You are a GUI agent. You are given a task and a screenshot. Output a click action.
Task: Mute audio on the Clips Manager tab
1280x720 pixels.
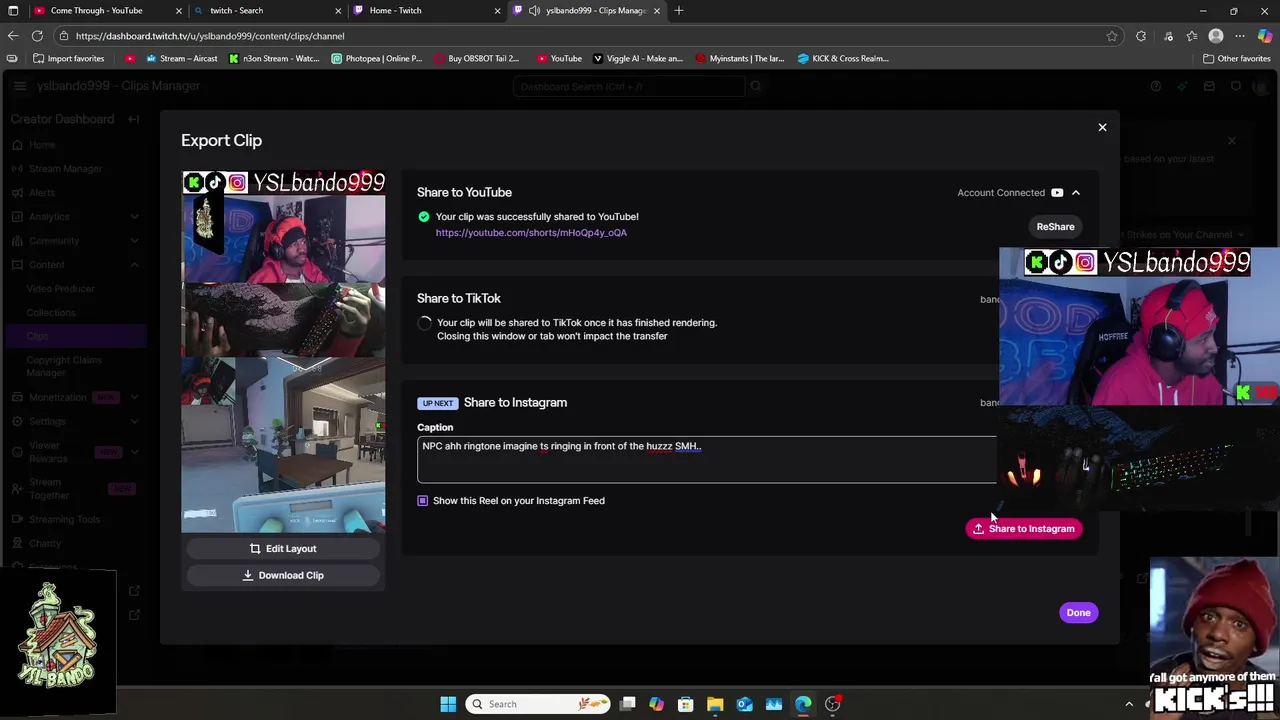(x=534, y=11)
